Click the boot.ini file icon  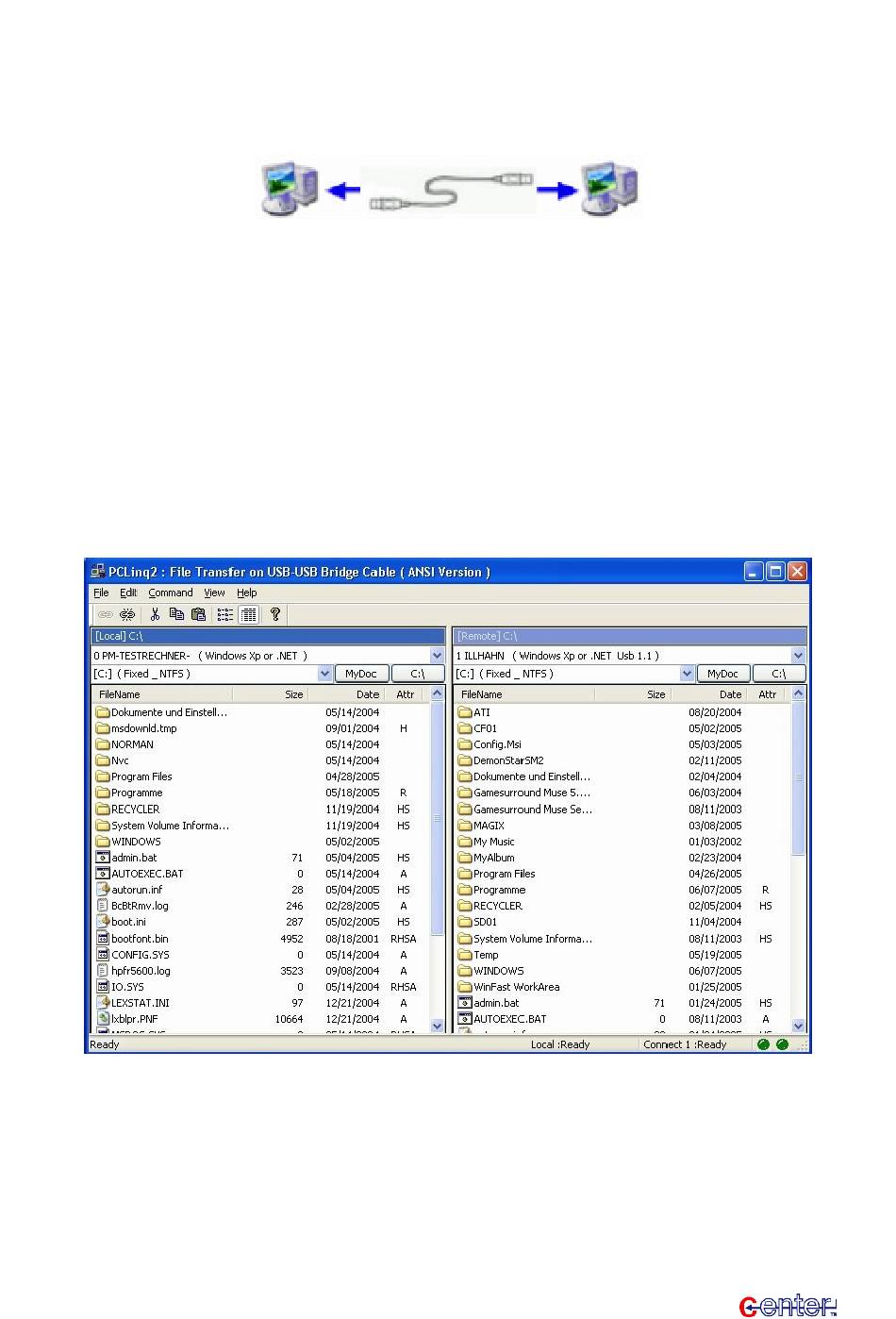[103, 922]
